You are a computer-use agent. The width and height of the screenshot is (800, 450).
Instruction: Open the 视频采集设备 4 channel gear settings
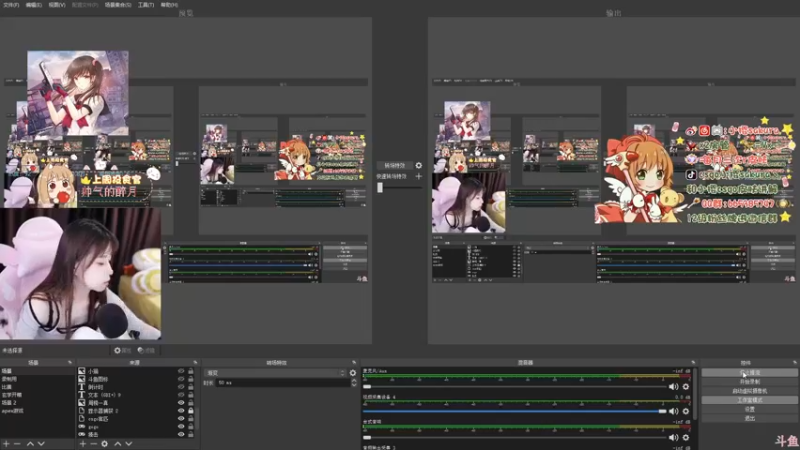686,411
